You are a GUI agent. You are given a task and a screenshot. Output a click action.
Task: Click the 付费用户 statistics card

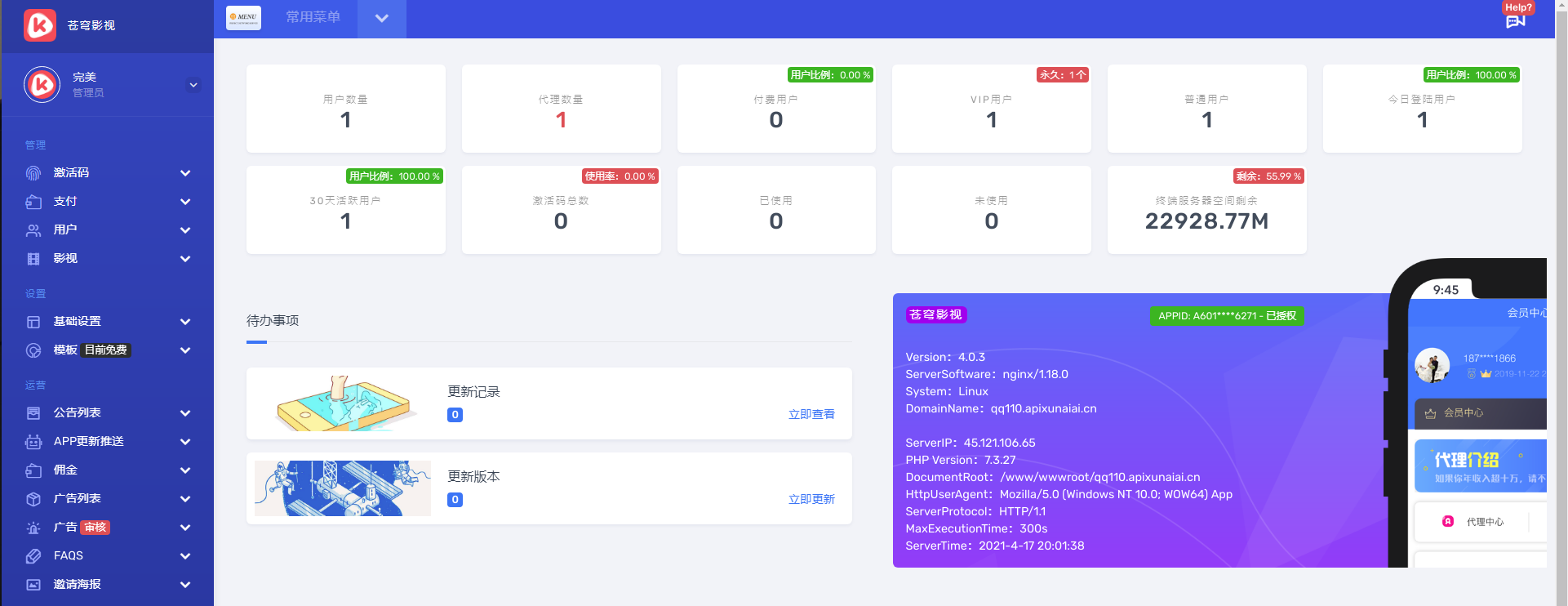[x=776, y=109]
